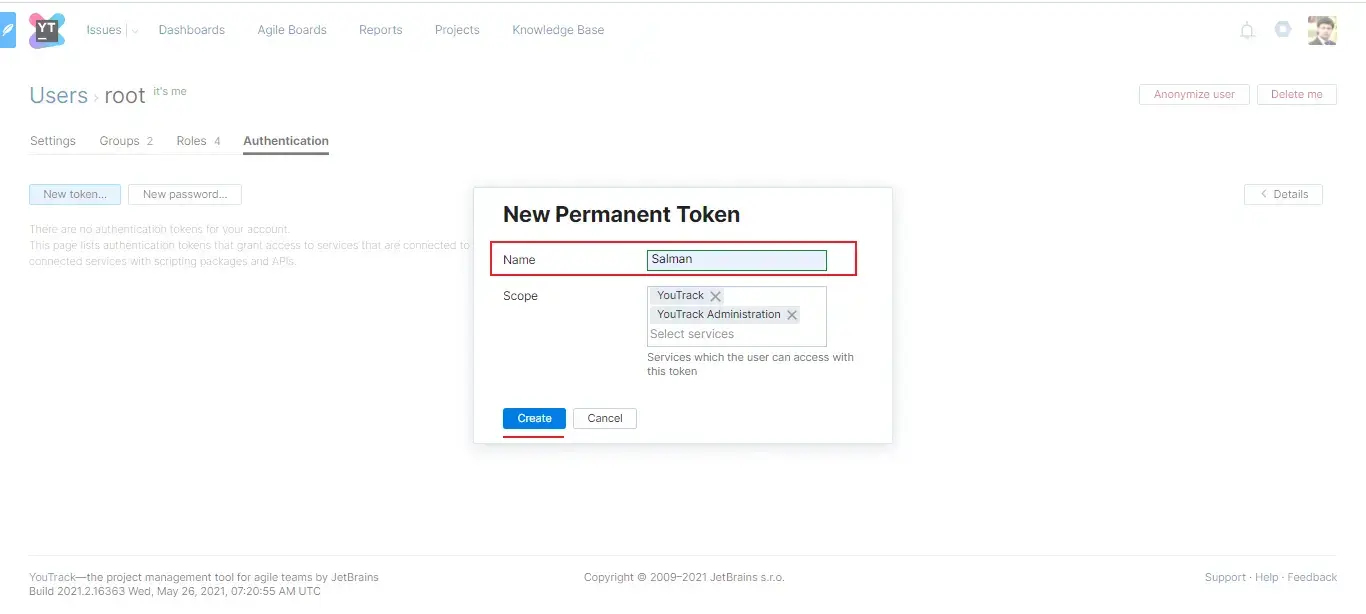The image size is (1366, 614).
Task: Expand the Details side panel
Action: tap(1283, 194)
